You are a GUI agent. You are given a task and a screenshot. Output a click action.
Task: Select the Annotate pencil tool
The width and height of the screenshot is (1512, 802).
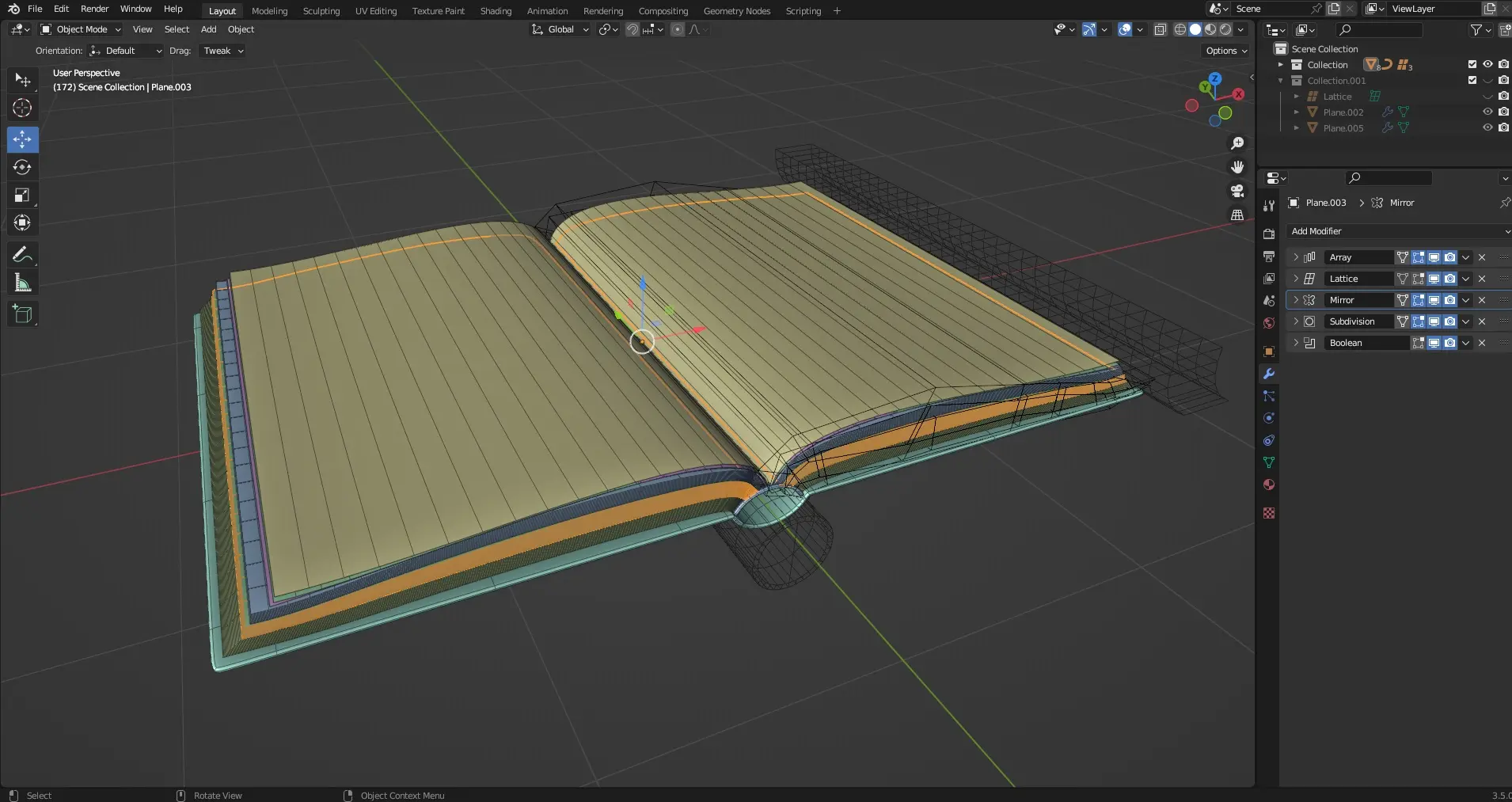pyautogui.click(x=22, y=255)
